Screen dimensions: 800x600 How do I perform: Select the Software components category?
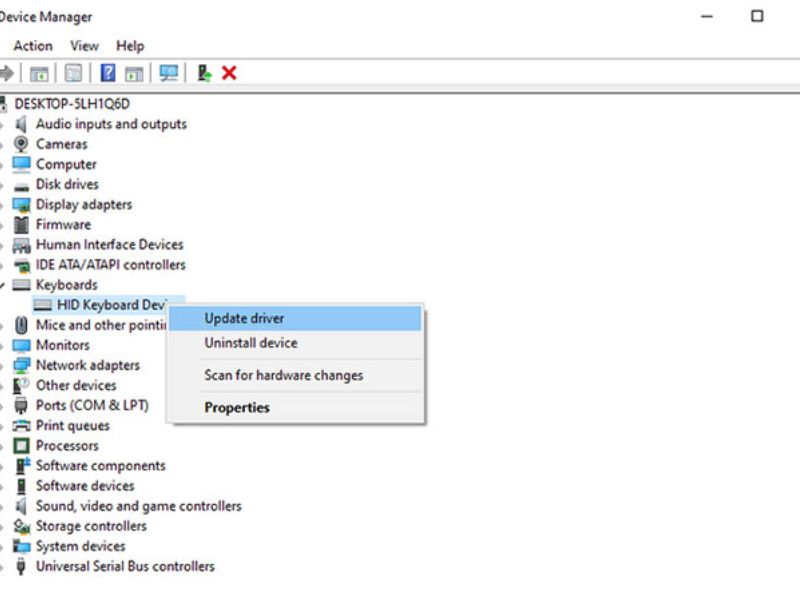(101, 466)
